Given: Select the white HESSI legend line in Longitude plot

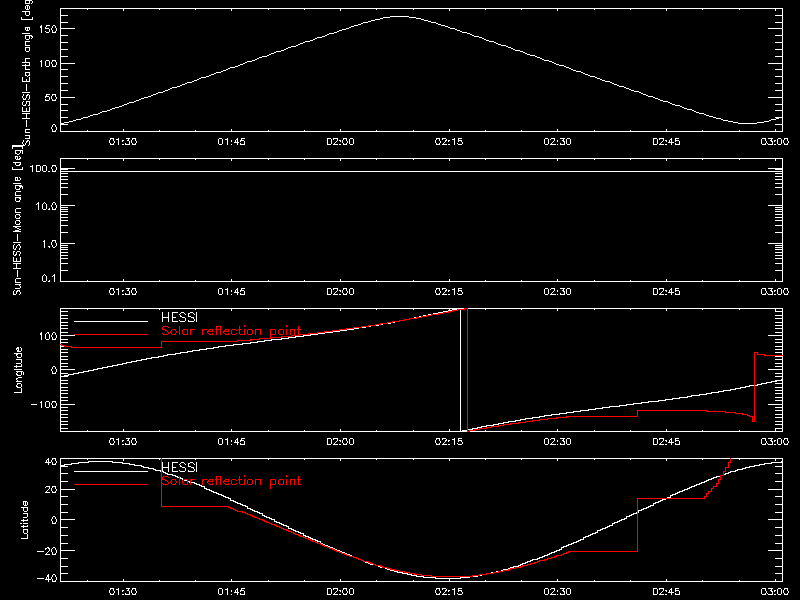Looking at the screenshot, I should [x=111, y=321].
